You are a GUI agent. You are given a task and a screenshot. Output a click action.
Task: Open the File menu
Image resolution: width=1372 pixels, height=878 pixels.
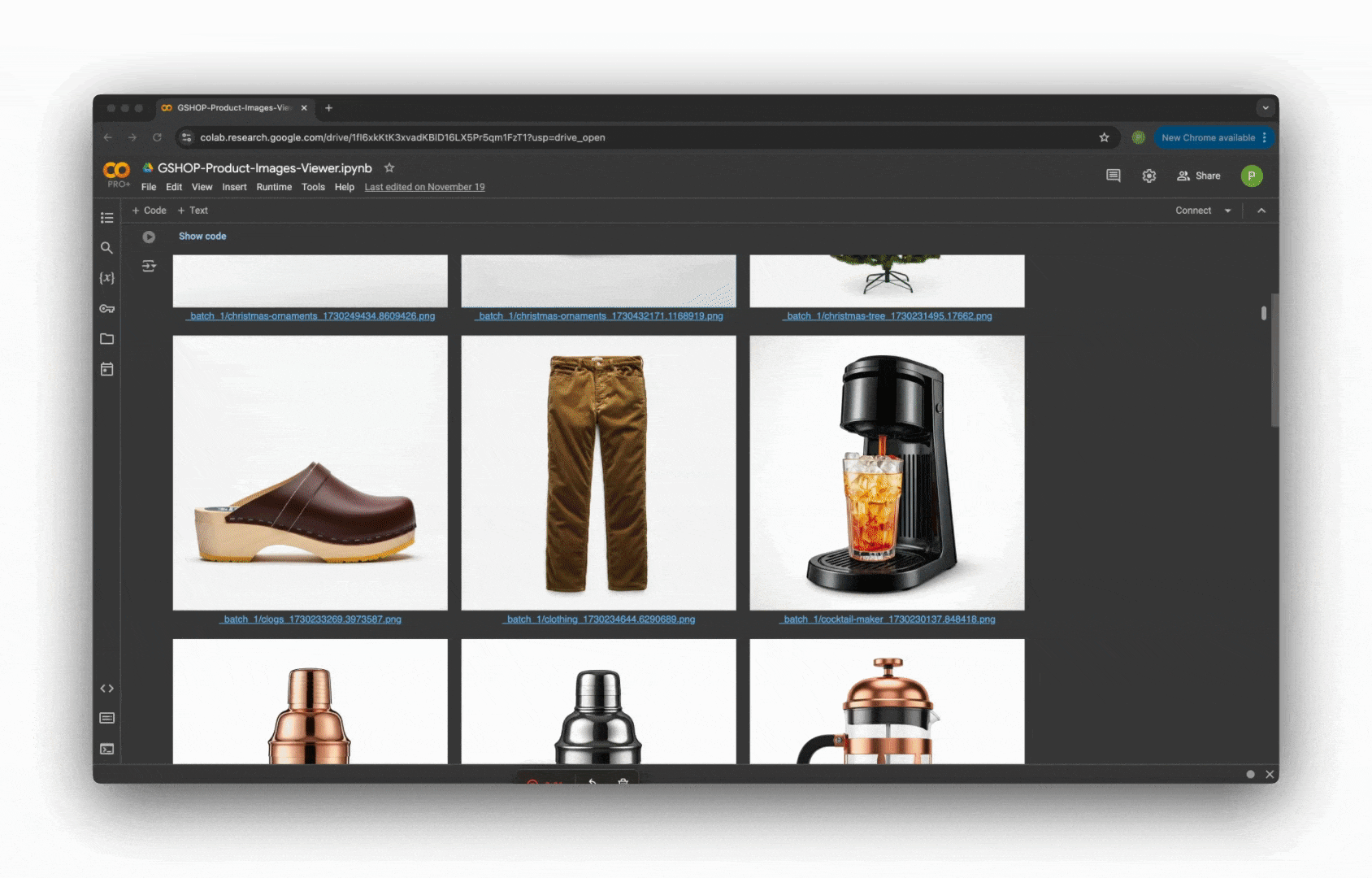point(149,187)
